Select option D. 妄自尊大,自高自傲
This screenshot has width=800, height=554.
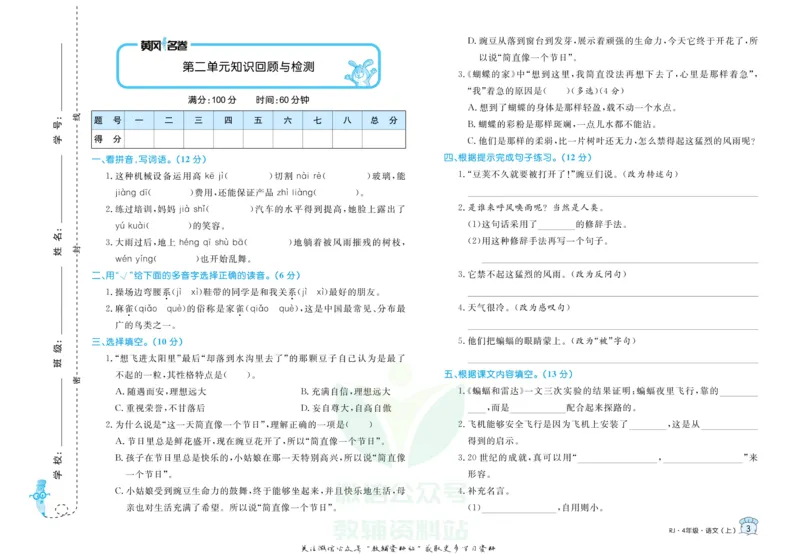[x=346, y=408]
